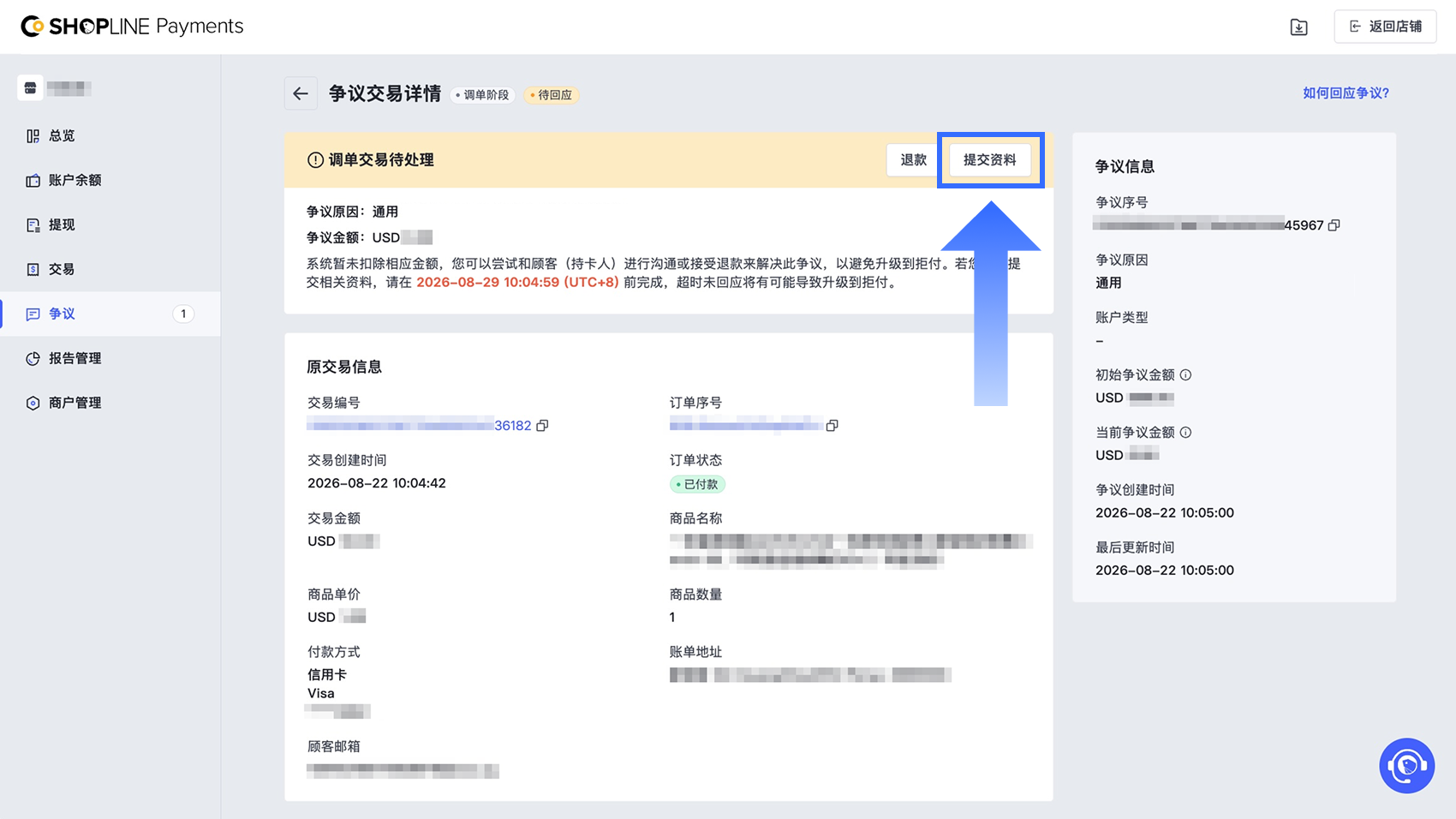This screenshot has width=1456, height=819.
Task: Open the customer support chat widget
Action: 1406,766
